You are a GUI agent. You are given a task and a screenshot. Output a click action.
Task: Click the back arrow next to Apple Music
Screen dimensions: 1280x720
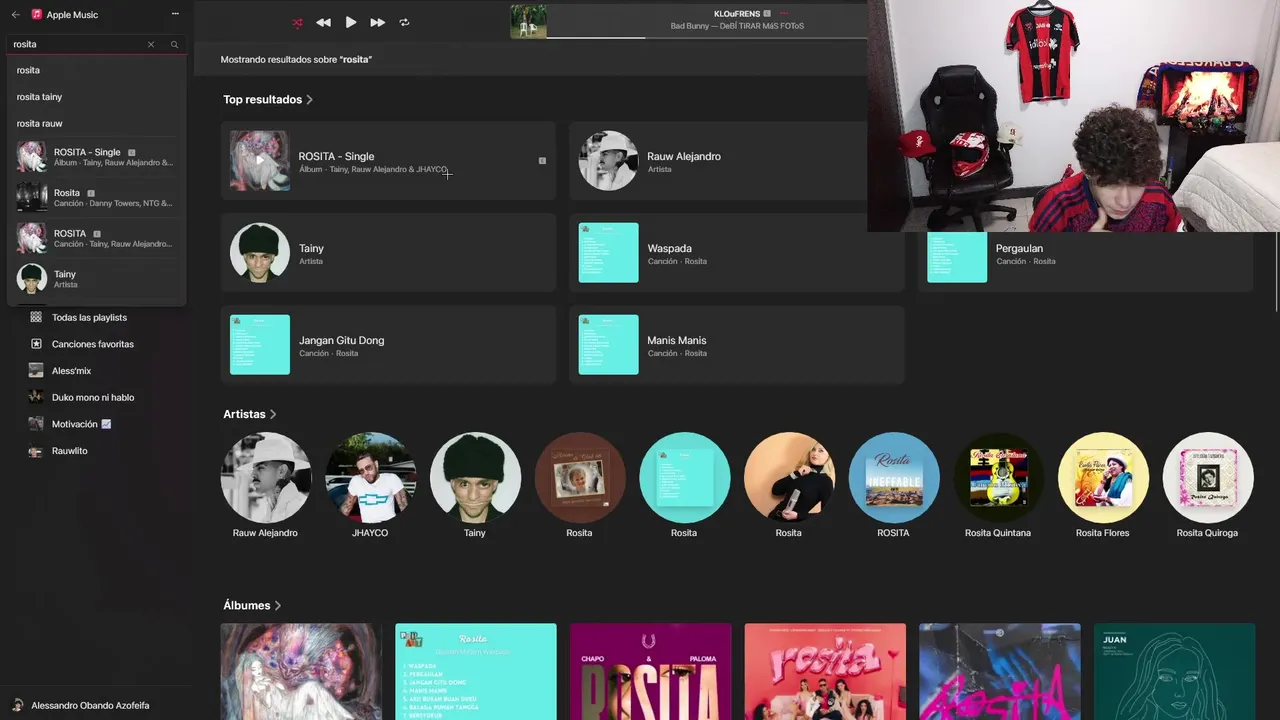click(15, 15)
